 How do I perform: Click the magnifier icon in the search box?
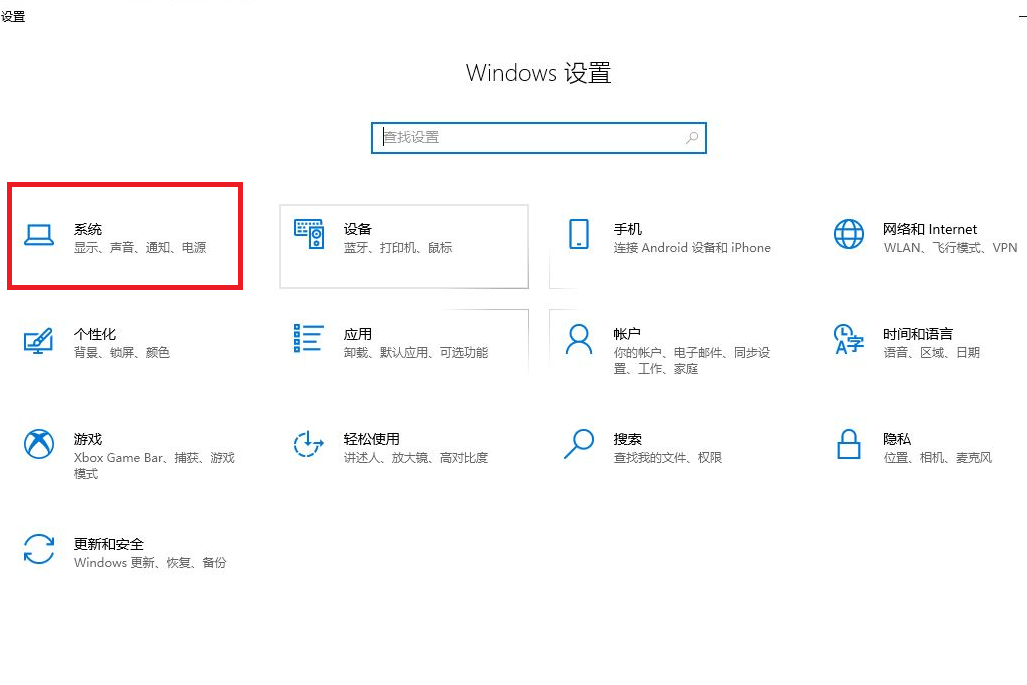[692, 138]
